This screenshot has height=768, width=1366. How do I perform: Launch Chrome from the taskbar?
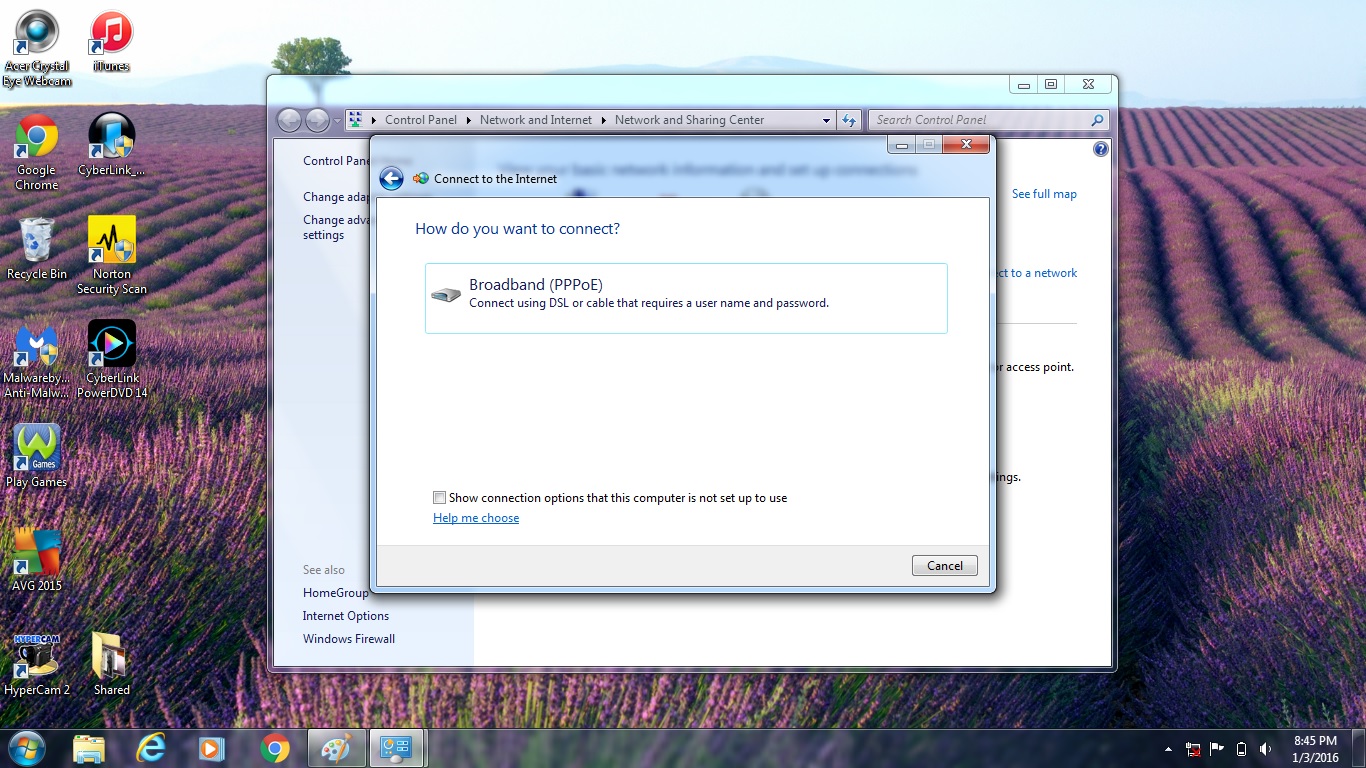274,748
